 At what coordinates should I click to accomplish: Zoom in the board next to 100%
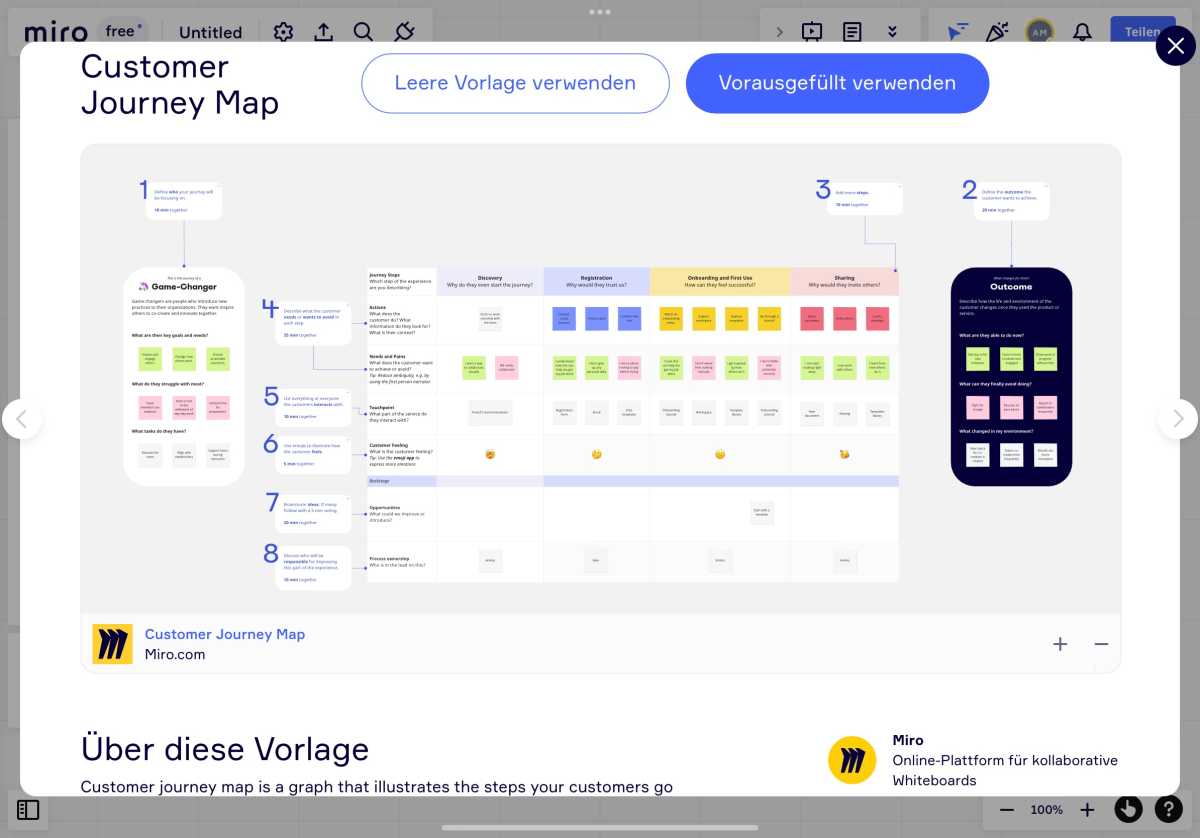[1087, 810]
